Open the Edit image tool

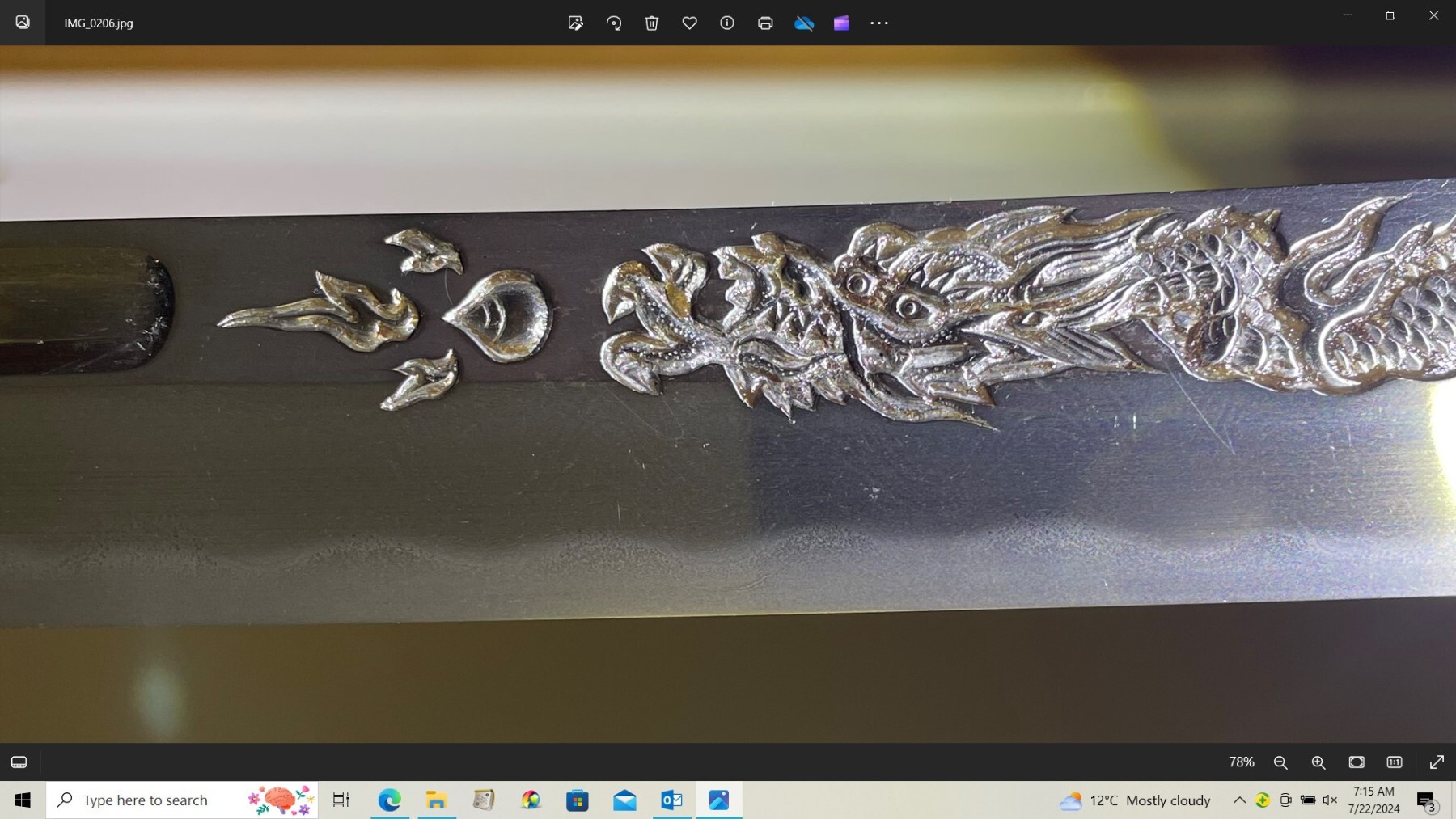(x=575, y=23)
